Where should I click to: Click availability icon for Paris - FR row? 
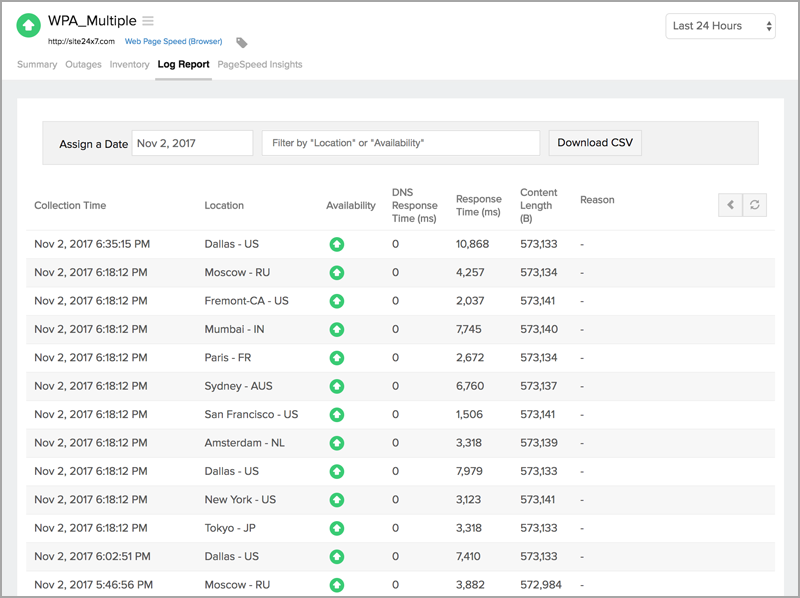point(337,358)
